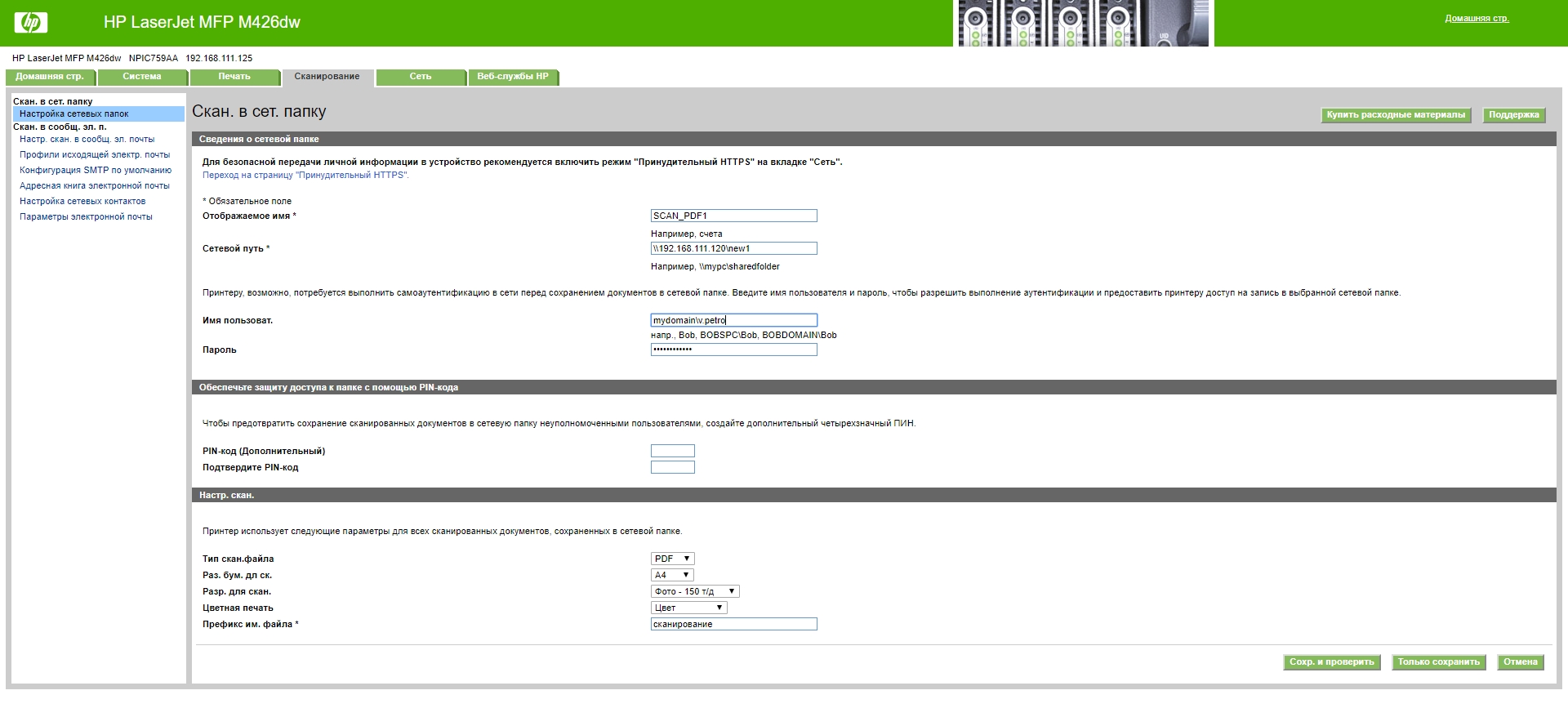This screenshot has width=1568, height=726.
Task: Go to the Сеть tab
Action: (x=421, y=77)
